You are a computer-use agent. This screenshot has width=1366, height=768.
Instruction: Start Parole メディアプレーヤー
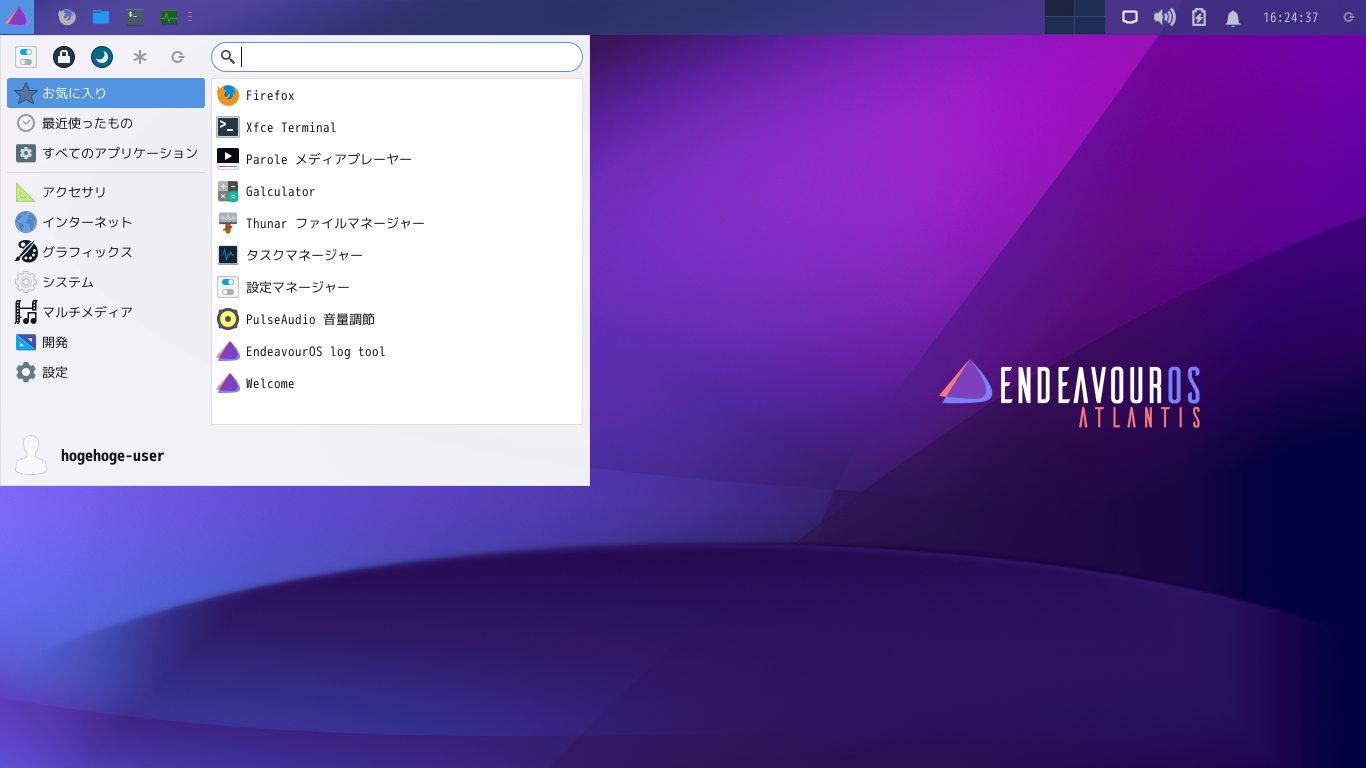pos(397,160)
